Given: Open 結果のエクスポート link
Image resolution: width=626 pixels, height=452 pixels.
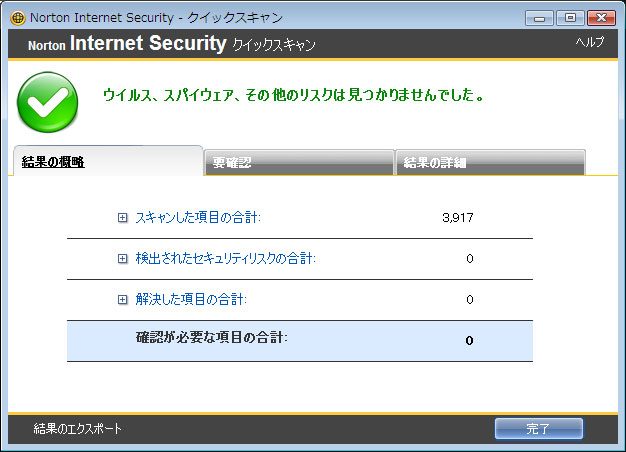Looking at the screenshot, I should (77, 428).
